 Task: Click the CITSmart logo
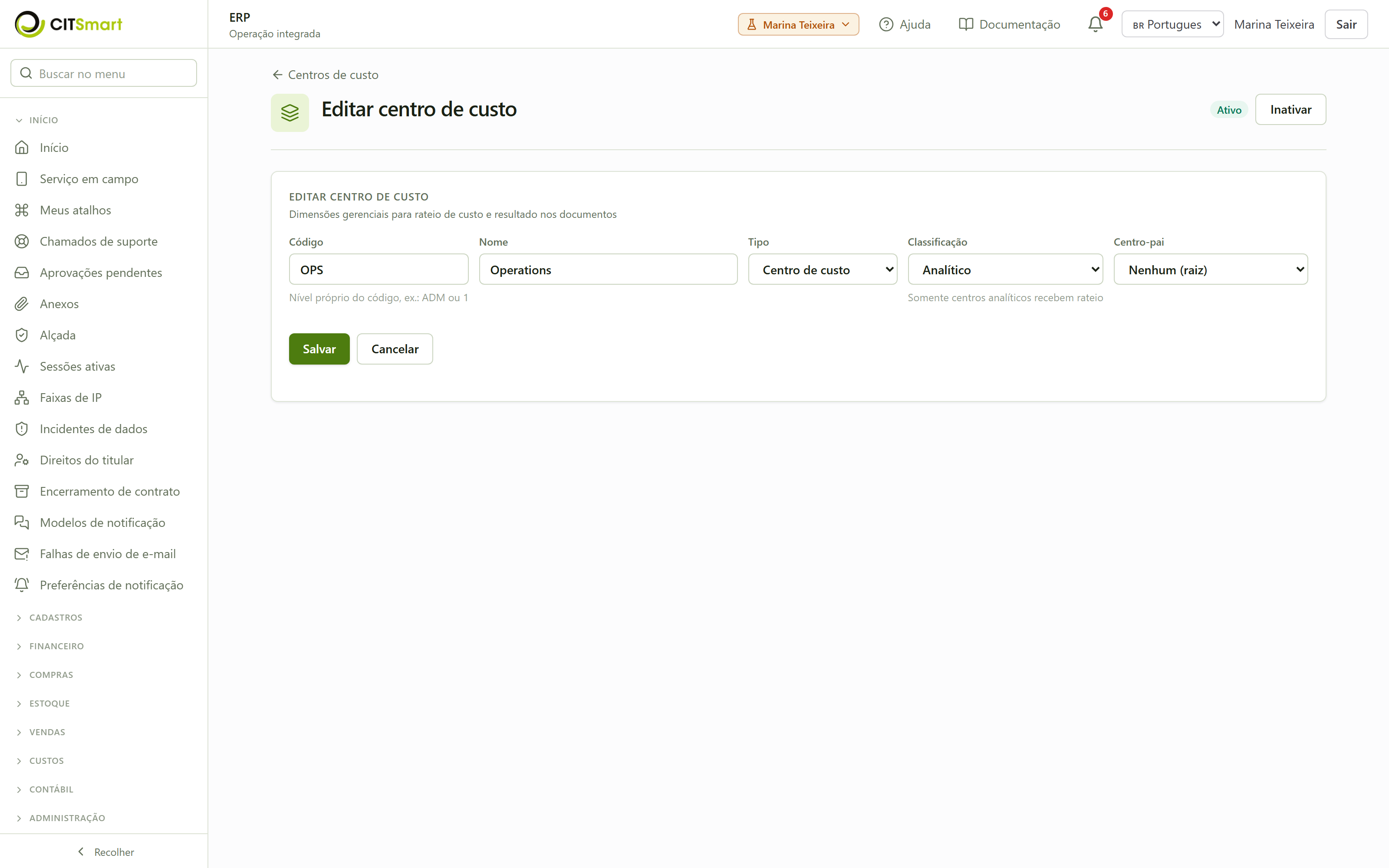(68, 24)
